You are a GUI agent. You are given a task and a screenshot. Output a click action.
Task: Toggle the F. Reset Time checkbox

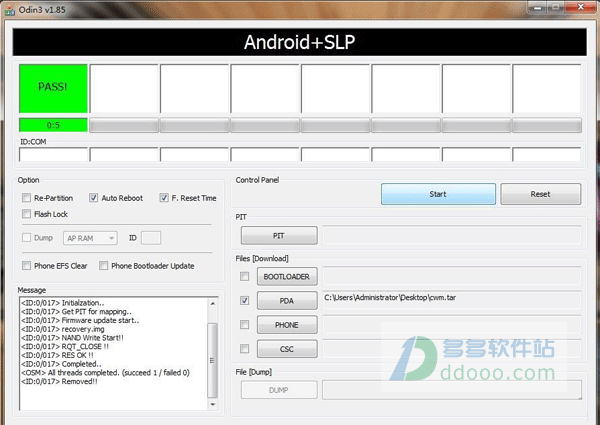point(164,198)
